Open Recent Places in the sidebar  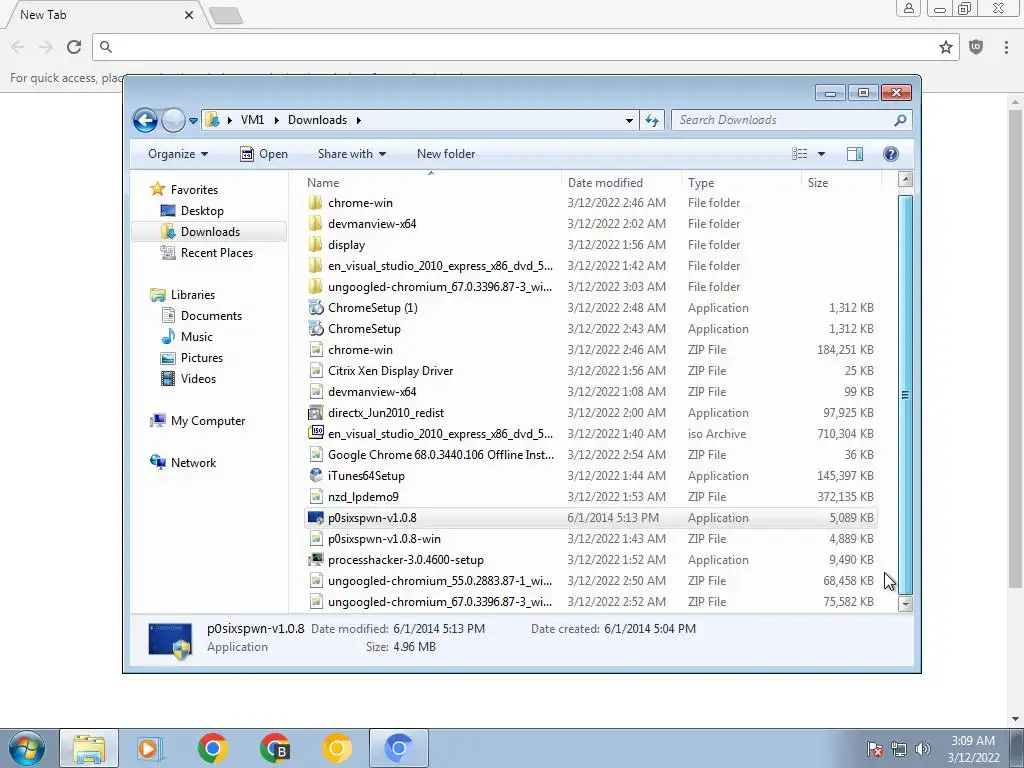217,253
